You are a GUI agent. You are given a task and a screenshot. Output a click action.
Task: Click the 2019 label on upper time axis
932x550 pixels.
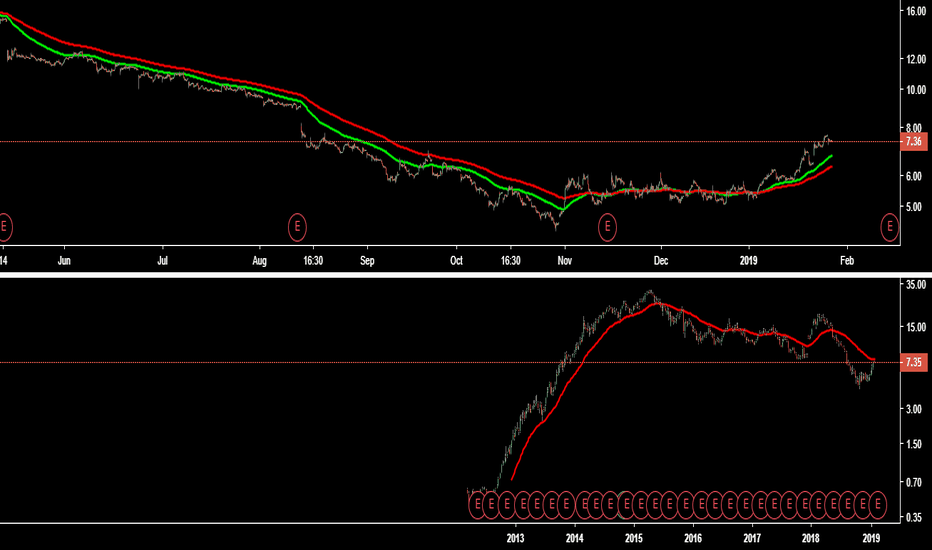click(748, 260)
